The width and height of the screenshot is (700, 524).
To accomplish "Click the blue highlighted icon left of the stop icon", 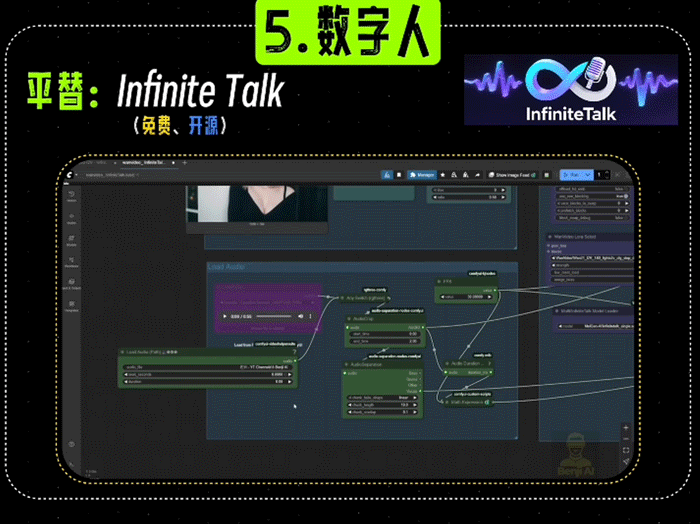I will click(x=387, y=175).
